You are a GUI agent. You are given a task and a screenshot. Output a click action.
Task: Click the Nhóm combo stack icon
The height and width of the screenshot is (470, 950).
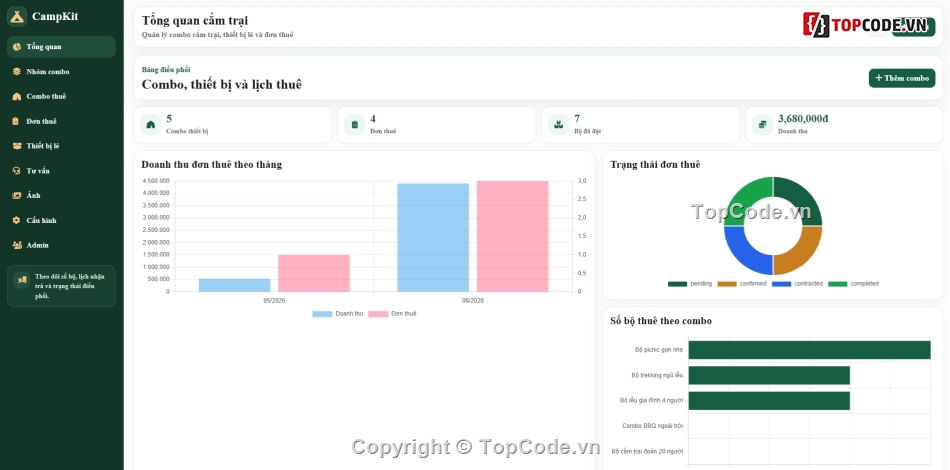(17, 71)
